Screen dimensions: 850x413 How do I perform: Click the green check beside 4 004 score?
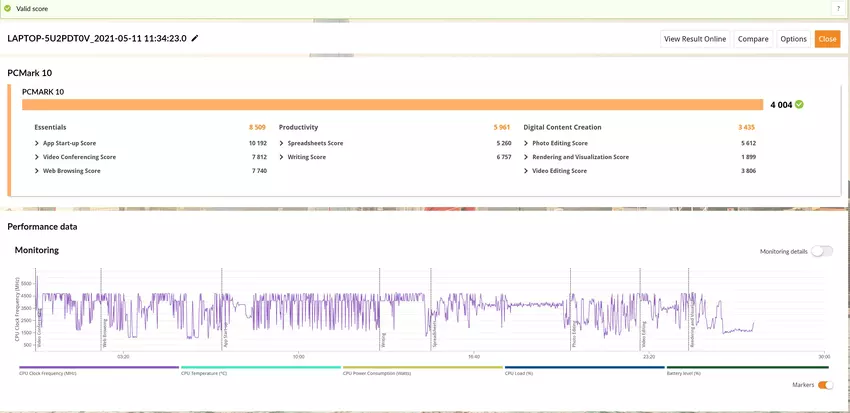(799, 104)
